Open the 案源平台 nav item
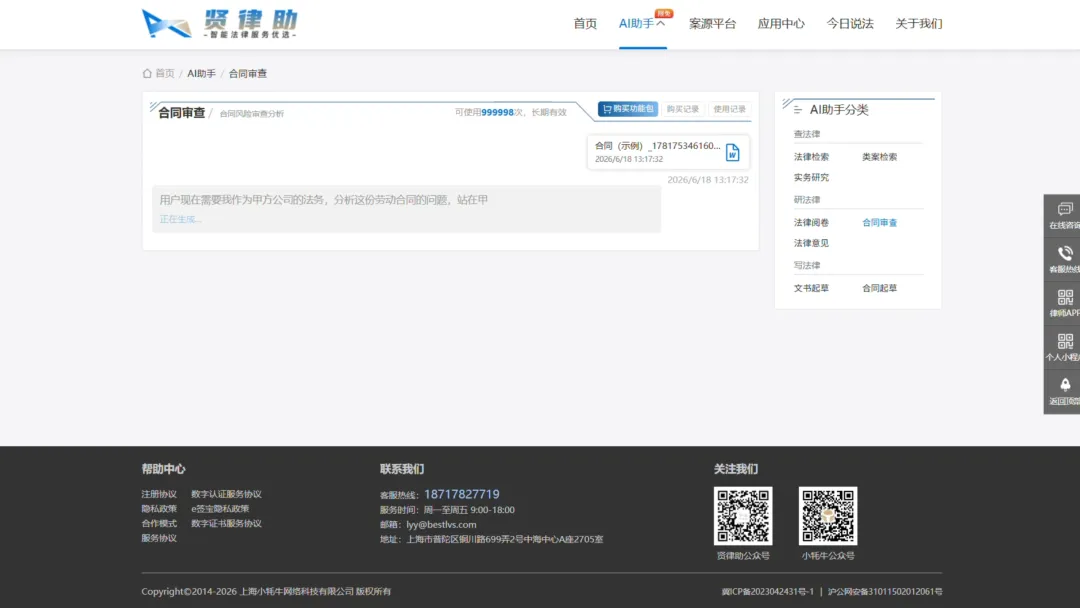This screenshot has width=1080, height=608. [x=712, y=23]
